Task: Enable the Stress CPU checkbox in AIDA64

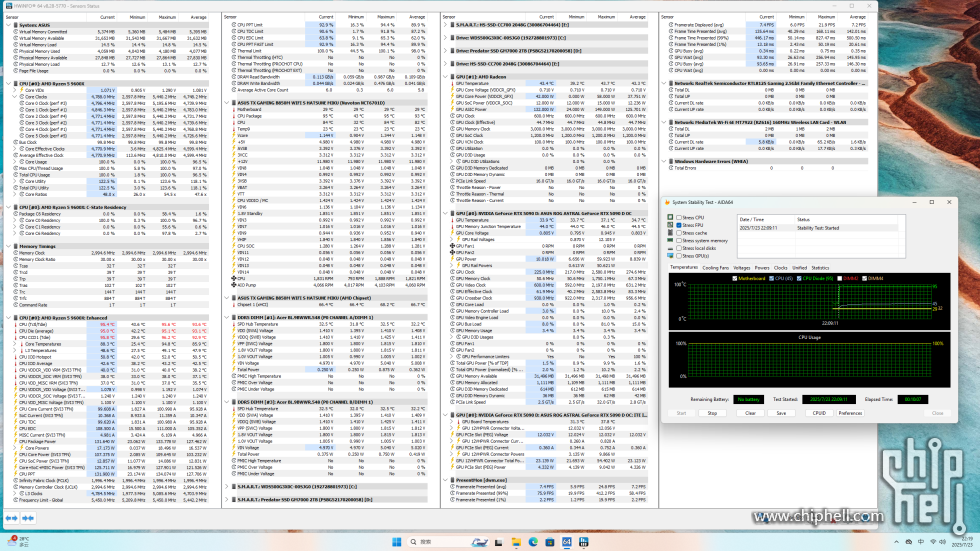Action: click(x=679, y=217)
